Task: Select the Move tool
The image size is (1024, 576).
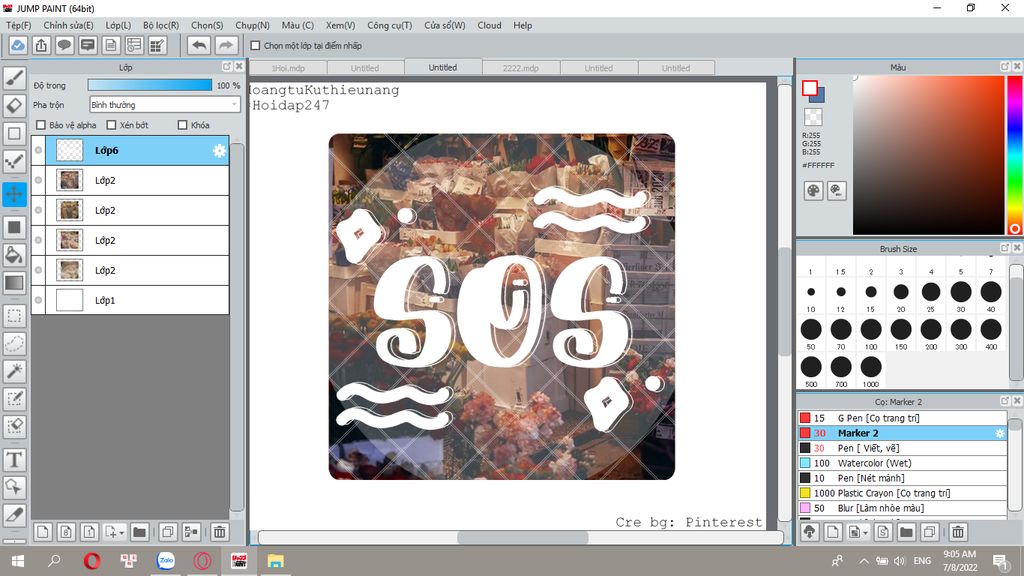Action: point(14,194)
